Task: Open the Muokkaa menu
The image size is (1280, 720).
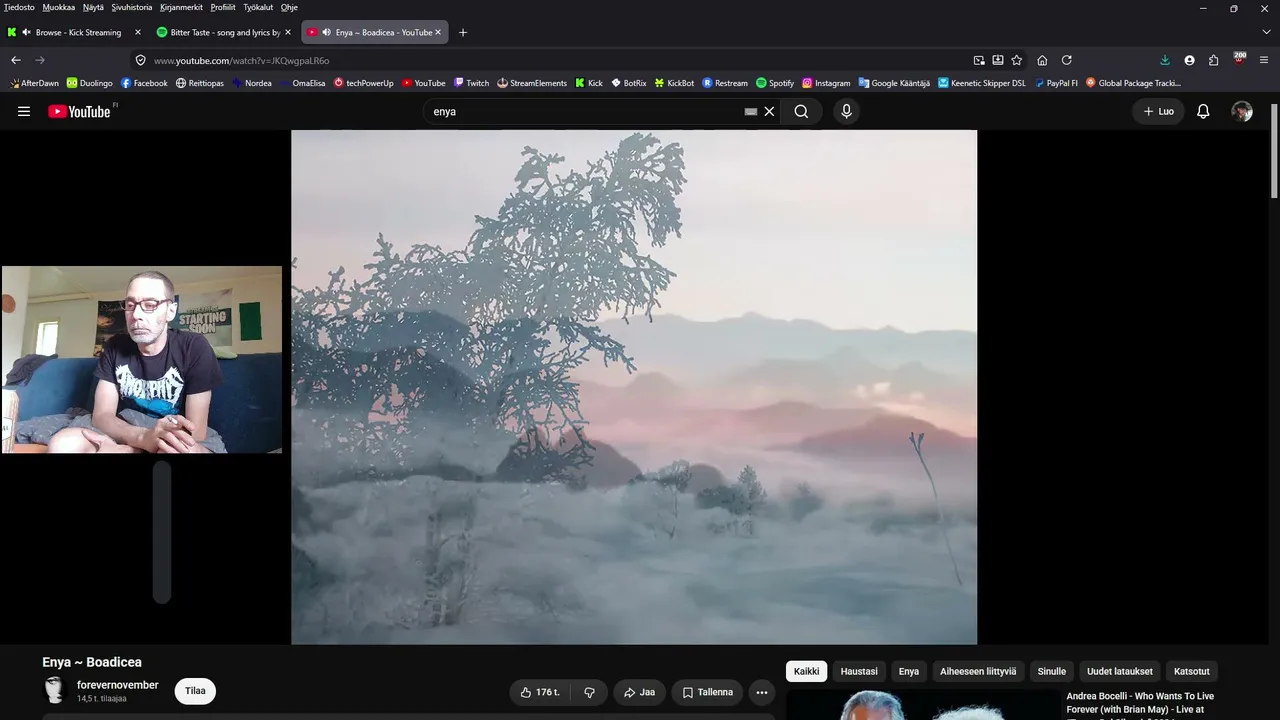Action: [58, 7]
